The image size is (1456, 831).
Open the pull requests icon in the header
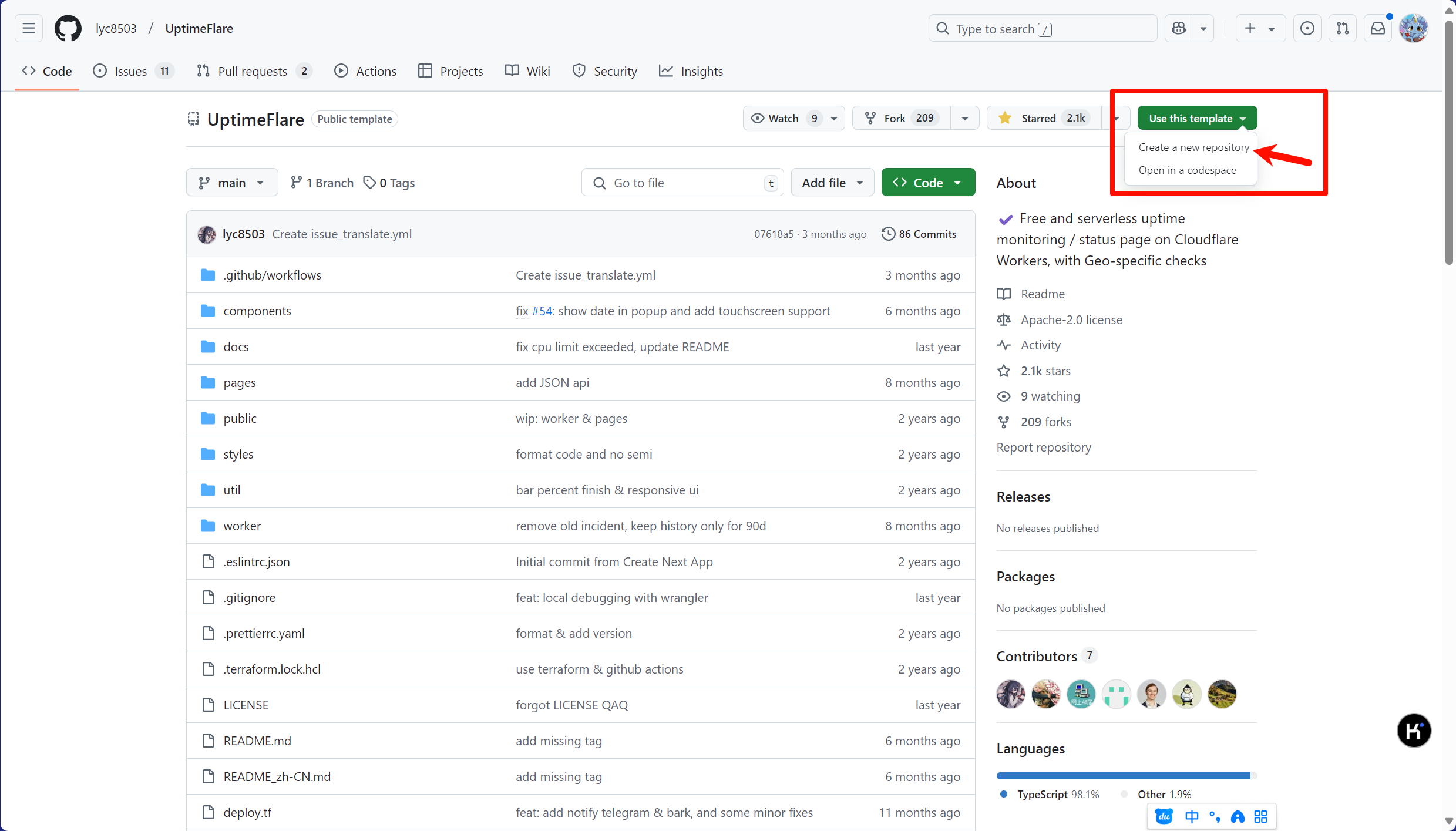coord(1343,28)
